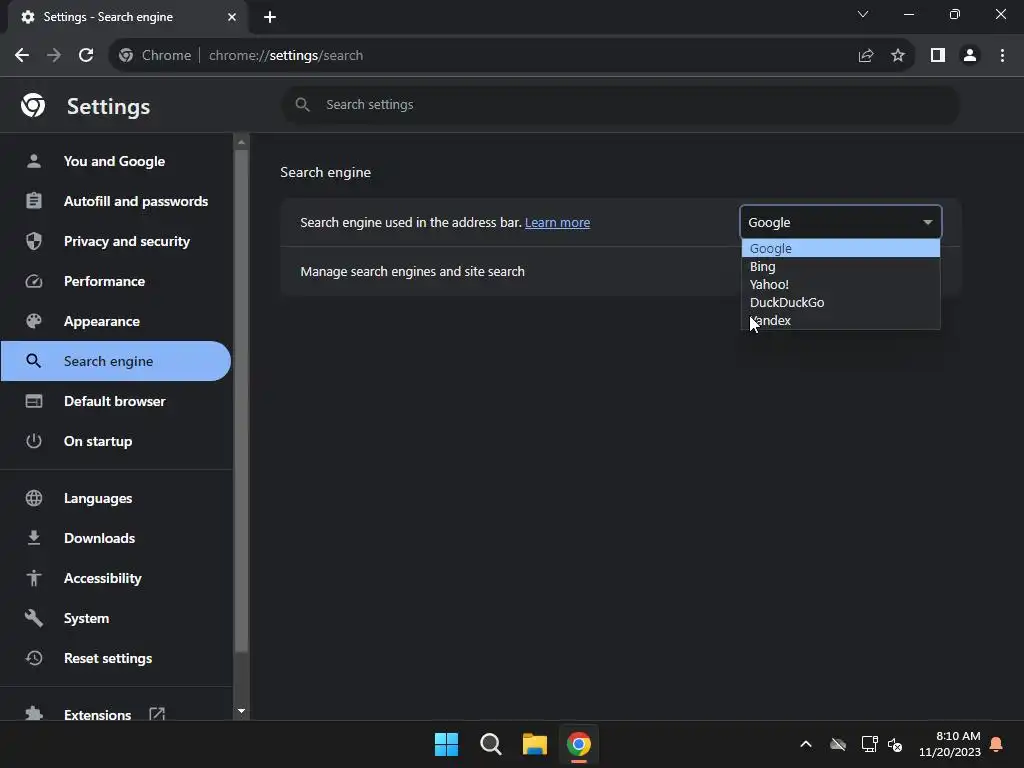Open Languages settings
Screen dimensions: 1024x768
[116, 498]
